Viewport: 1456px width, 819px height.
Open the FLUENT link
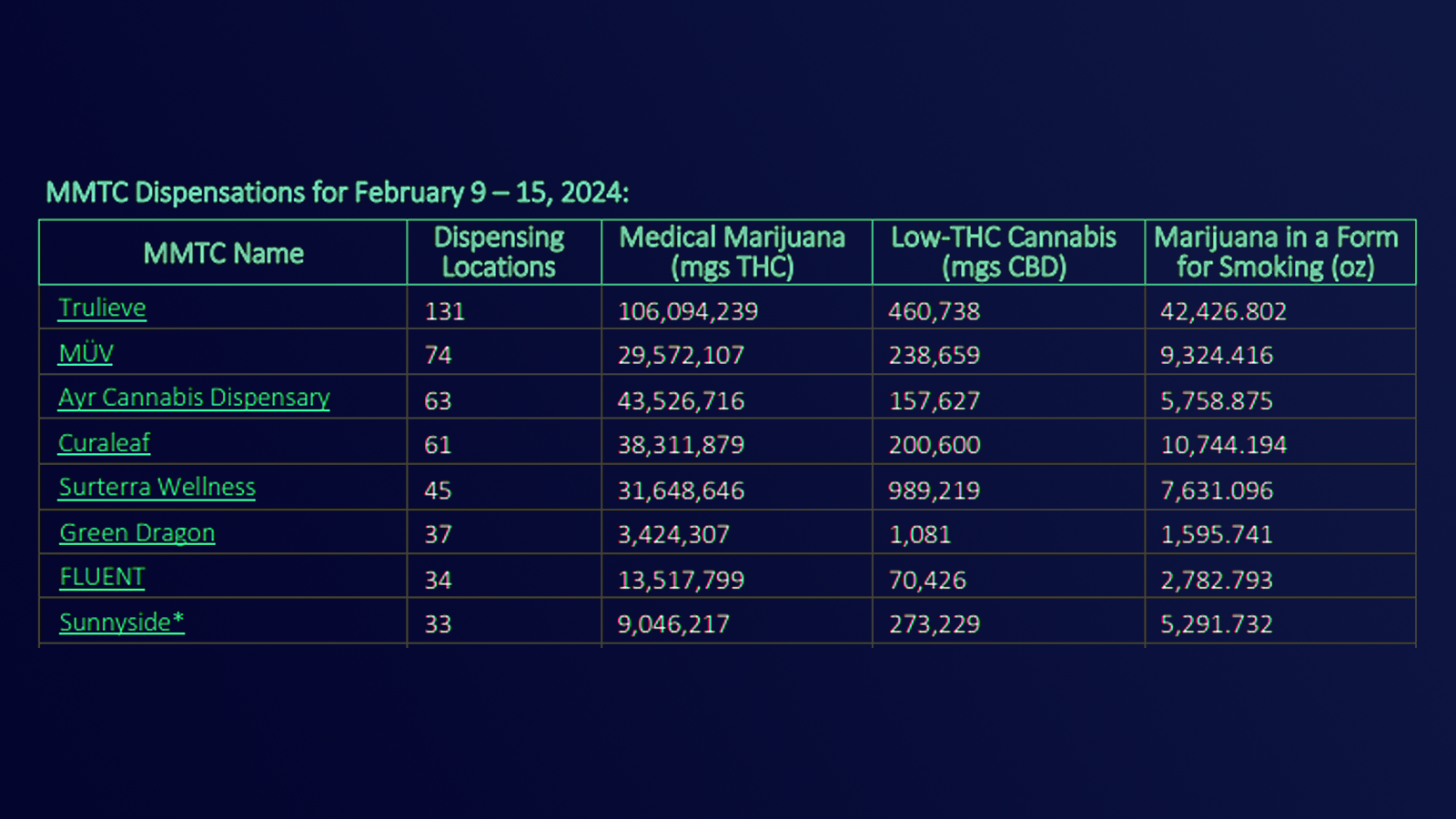pyautogui.click(x=102, y=577)
